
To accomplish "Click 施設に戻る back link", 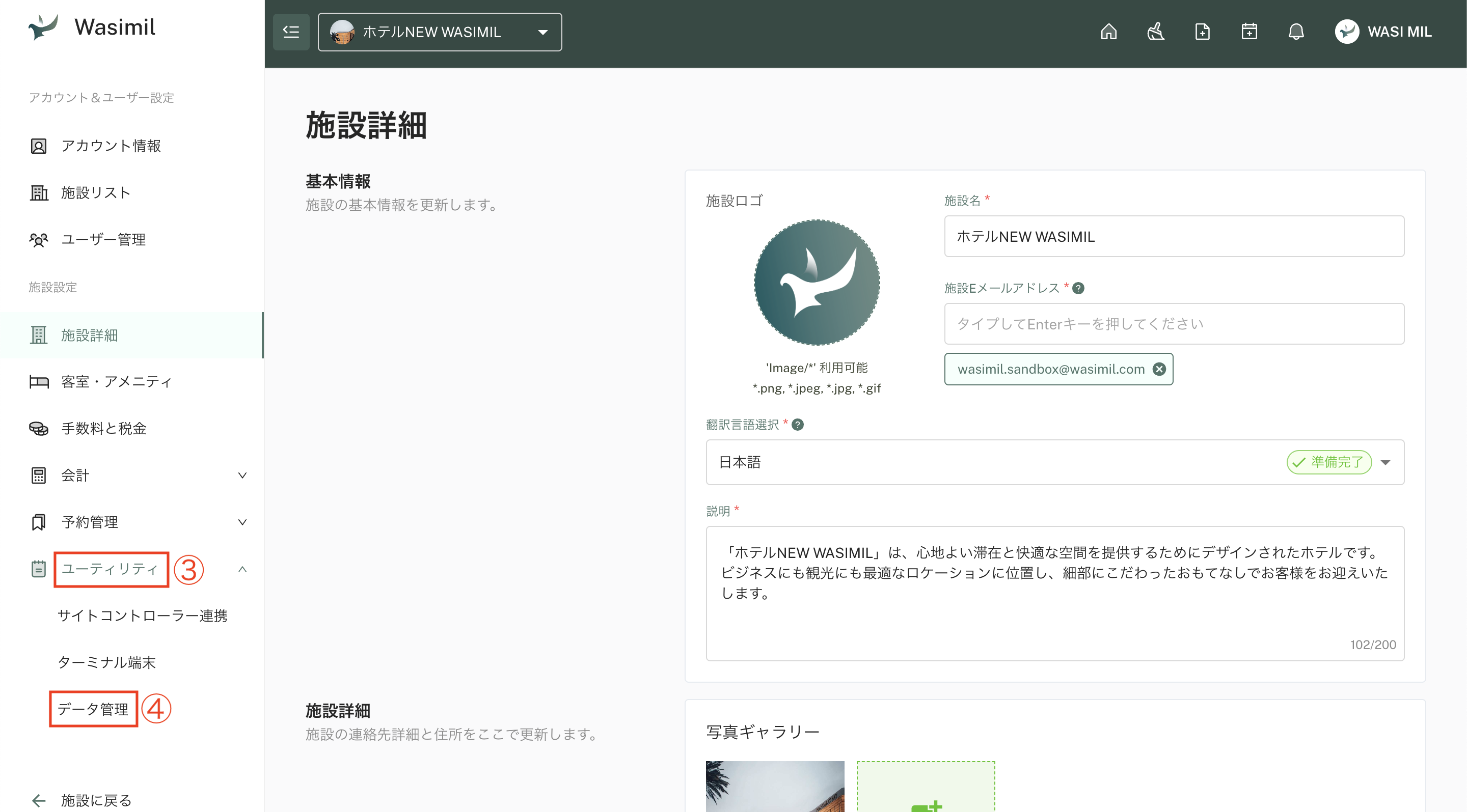I will point(96,800).
